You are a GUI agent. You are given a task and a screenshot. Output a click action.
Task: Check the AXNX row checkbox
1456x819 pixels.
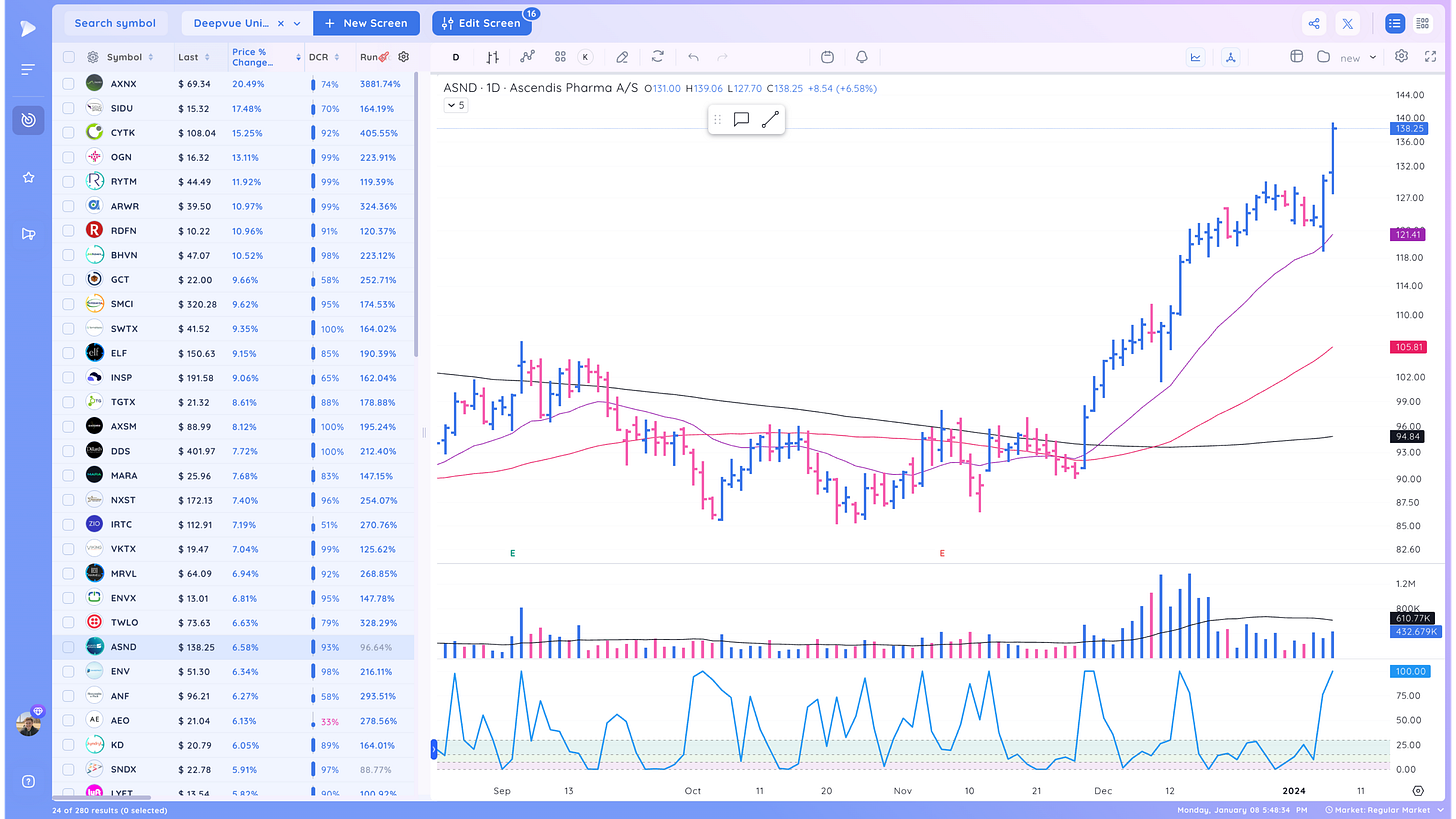click(x=68, y=84)
